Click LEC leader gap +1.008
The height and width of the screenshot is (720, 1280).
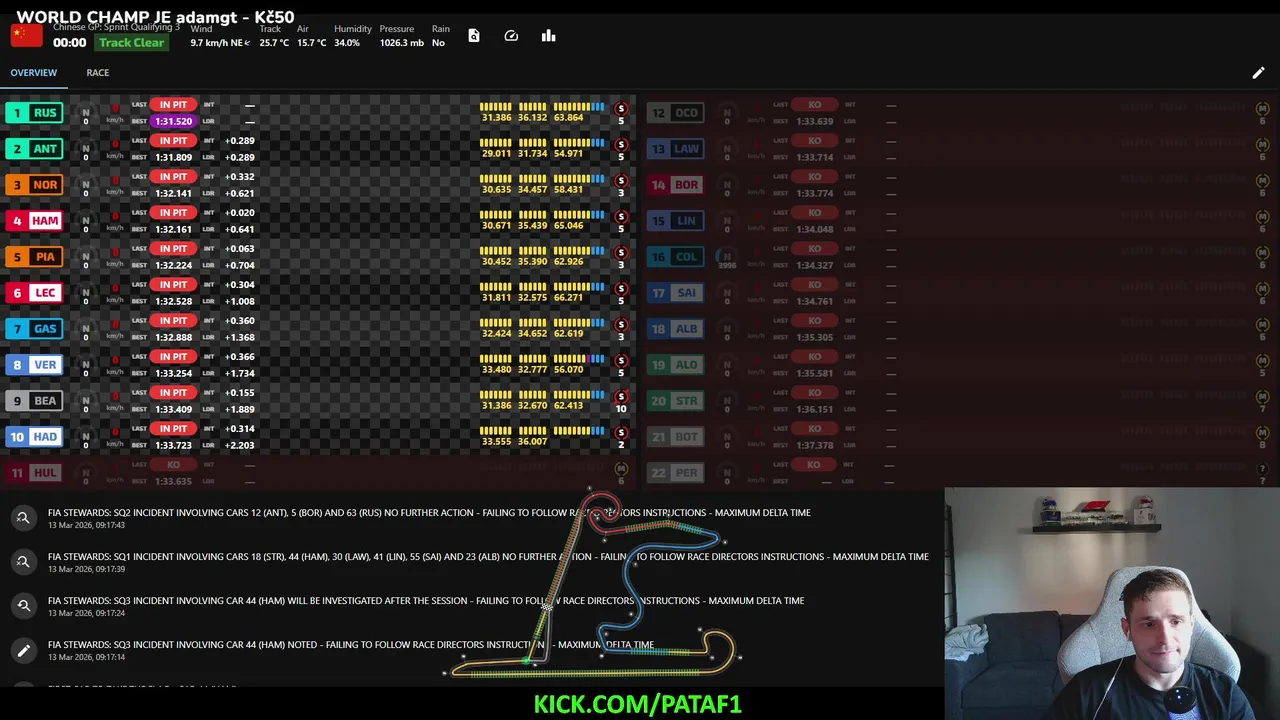[239, 301]
